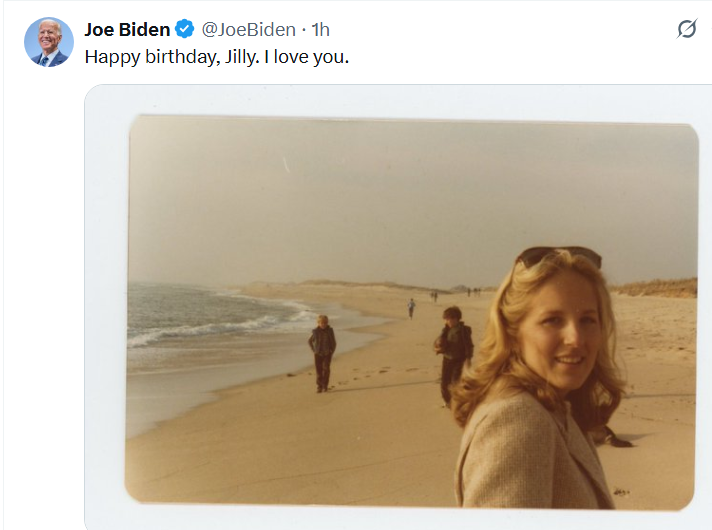Click the distant figure in blue on the beach
The width and height of the screenshot is (712, 530).
(x=411, y=308)
